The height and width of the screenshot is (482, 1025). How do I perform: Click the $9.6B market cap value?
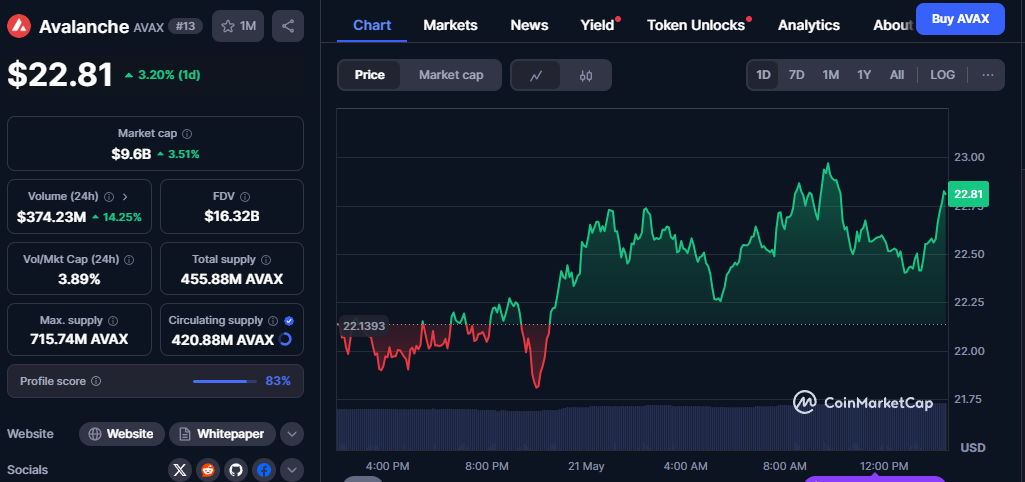131,154
